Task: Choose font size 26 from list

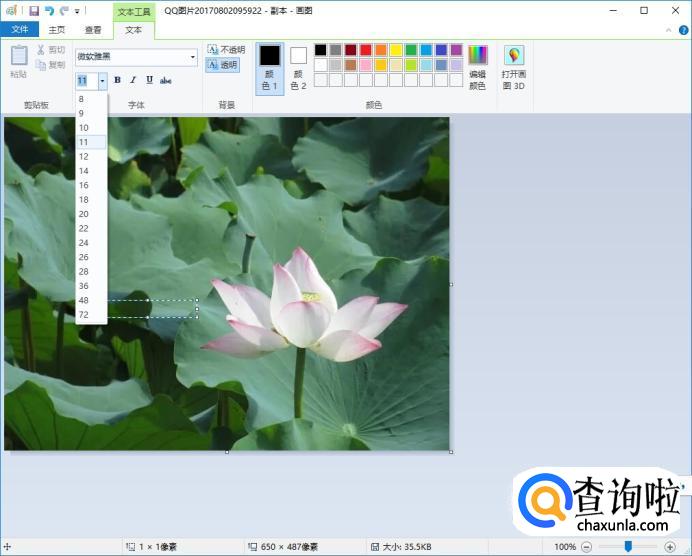Action: pyautogui.click(x=91, y=257)
